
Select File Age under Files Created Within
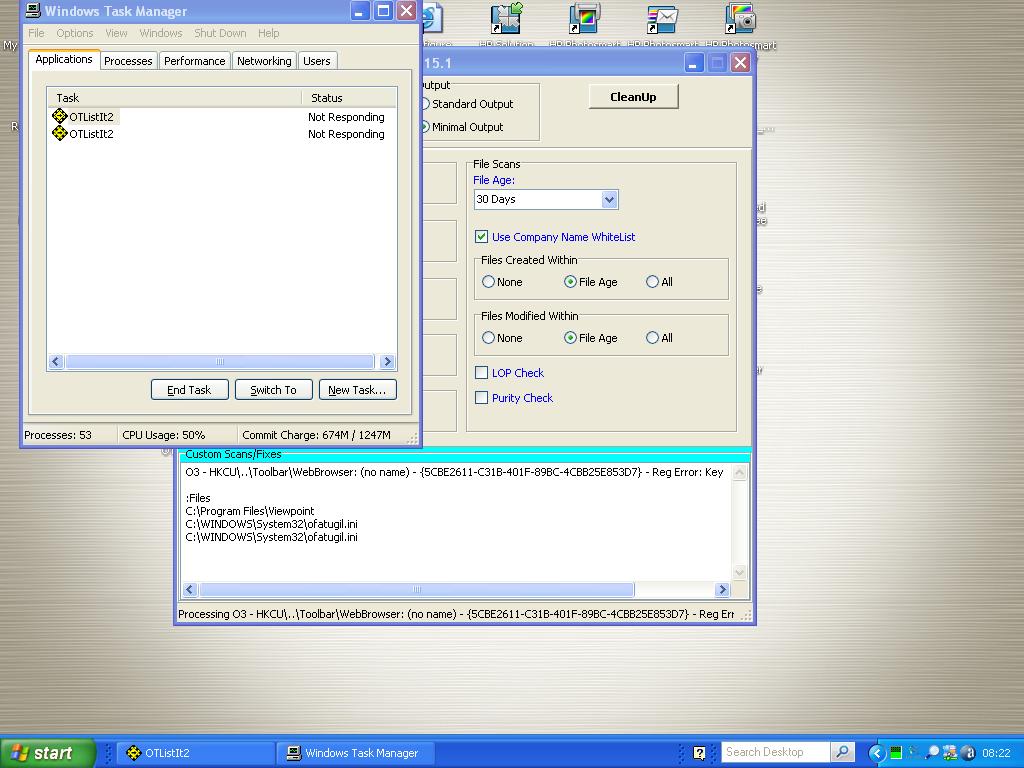pos(570,281)
